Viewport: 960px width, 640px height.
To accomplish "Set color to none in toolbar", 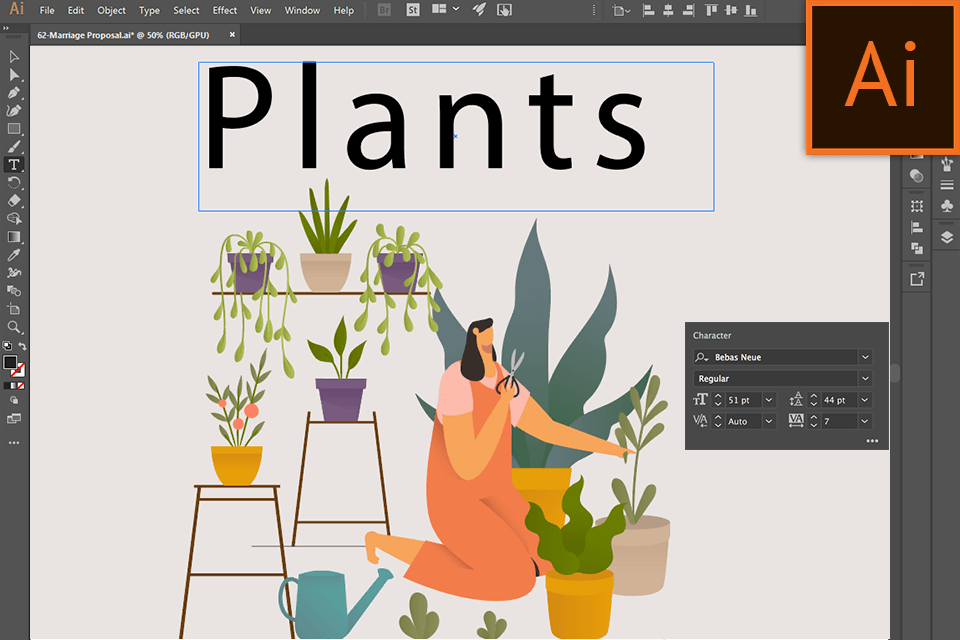I will coord(20,385).
